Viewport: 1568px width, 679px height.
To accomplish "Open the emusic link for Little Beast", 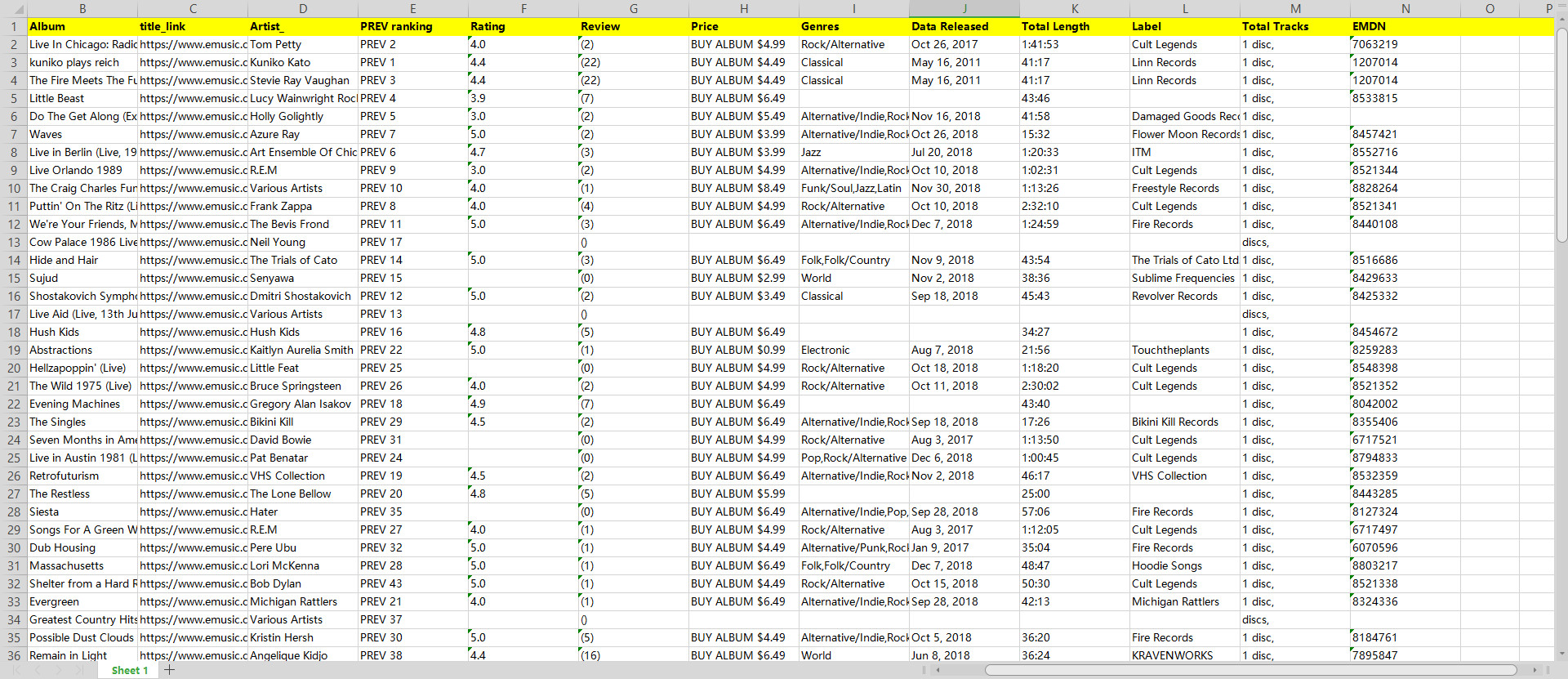I will [x=193, y=98].
